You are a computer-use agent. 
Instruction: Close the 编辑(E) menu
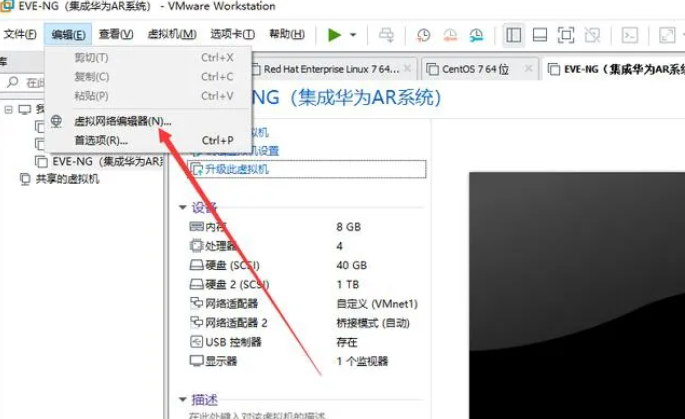point(68,34)
